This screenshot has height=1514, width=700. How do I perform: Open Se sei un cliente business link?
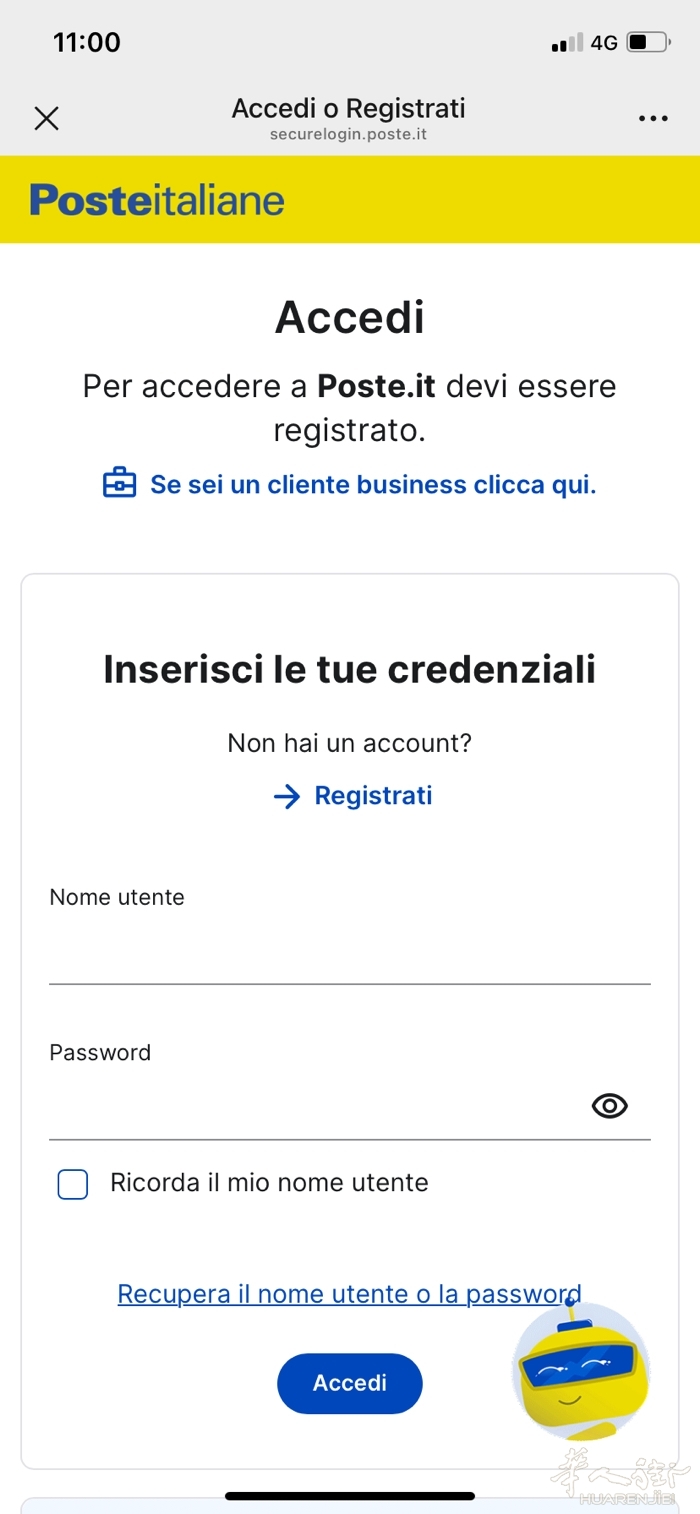click(x=372, y=485)
